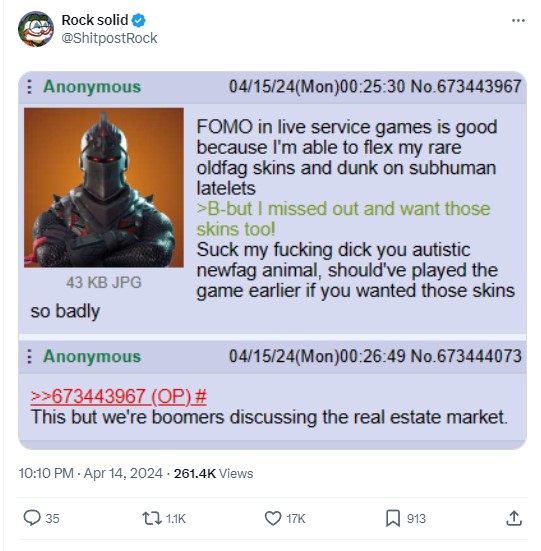Click the >>673443967 (OP) quote link

click(119, 396)
